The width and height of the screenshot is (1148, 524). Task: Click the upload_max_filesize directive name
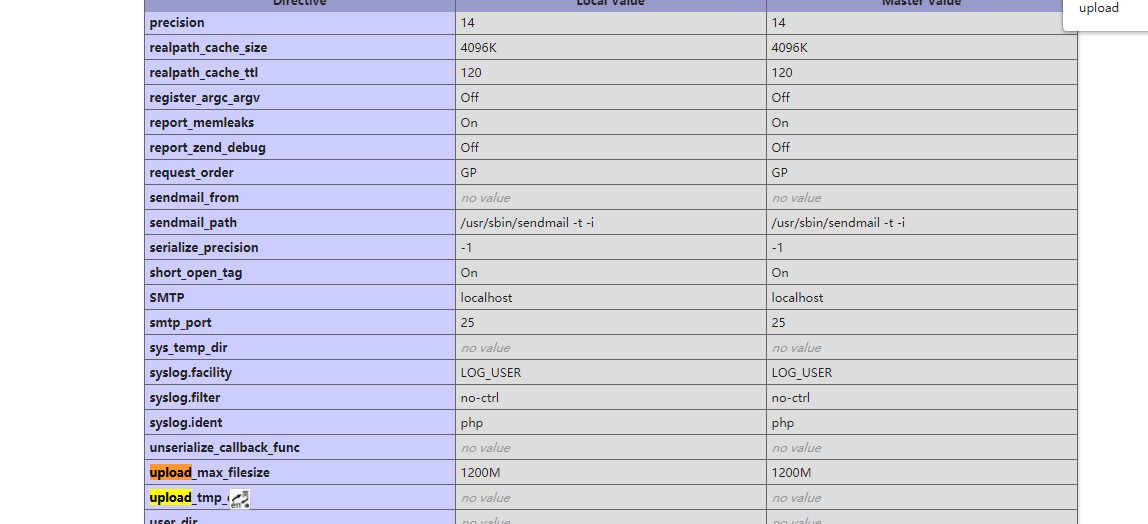click(x=210, y=472)
